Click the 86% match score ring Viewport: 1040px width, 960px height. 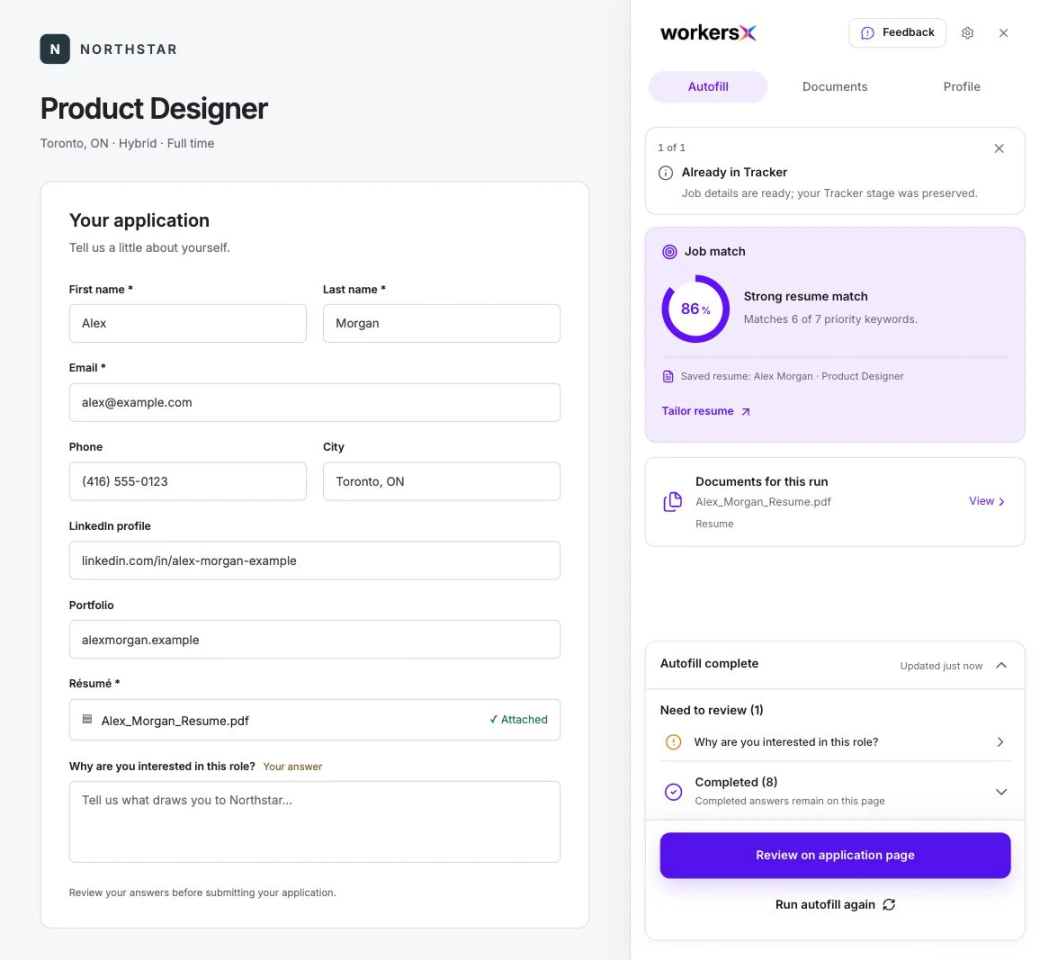695,309
